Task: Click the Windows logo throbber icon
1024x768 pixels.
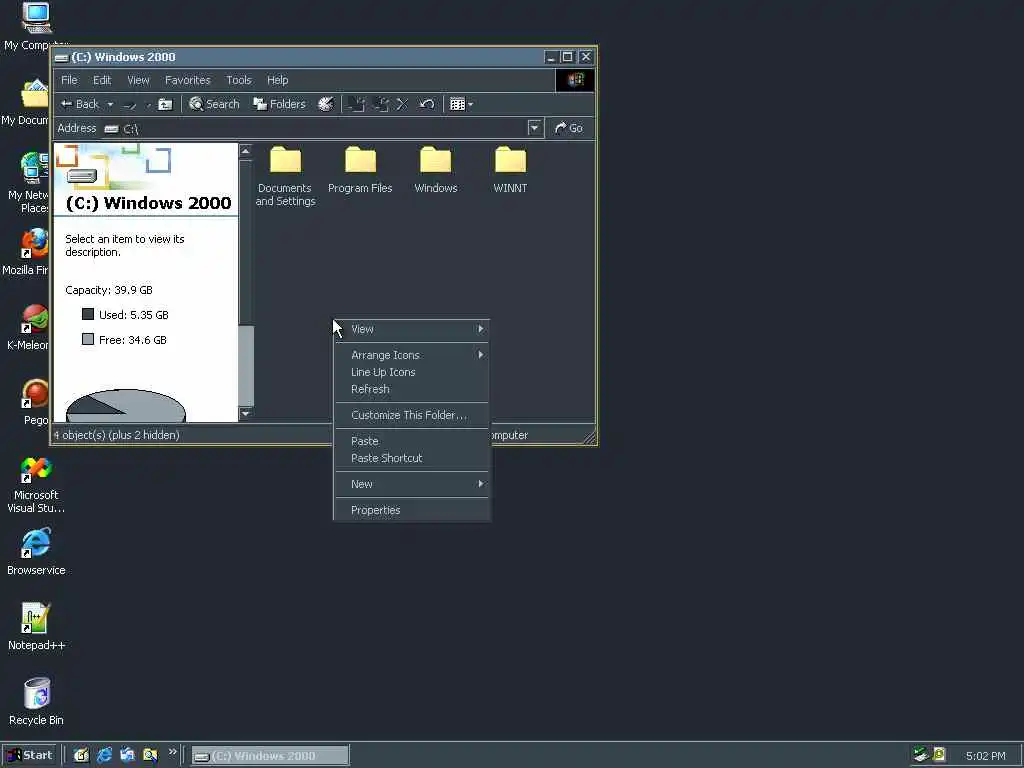Action: 575,80
